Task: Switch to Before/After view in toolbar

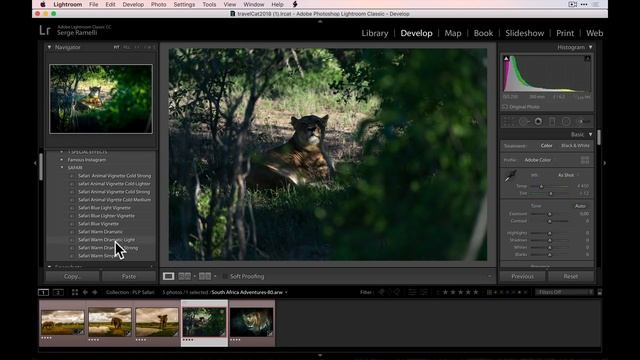Action: (205, 276)
